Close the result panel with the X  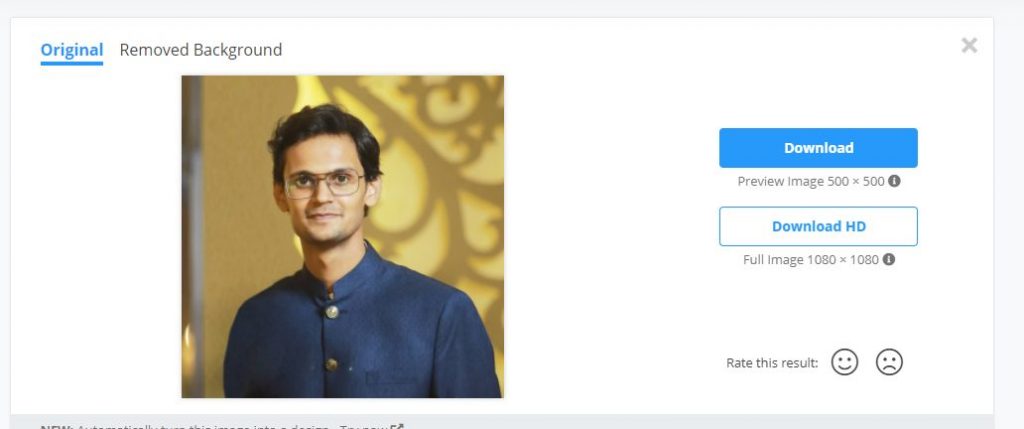click(x=969, y=45)
